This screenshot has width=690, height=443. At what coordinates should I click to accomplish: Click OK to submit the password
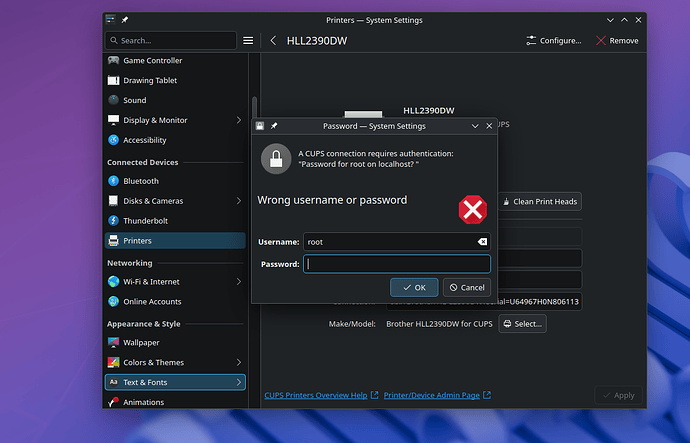tap(414, 287)
